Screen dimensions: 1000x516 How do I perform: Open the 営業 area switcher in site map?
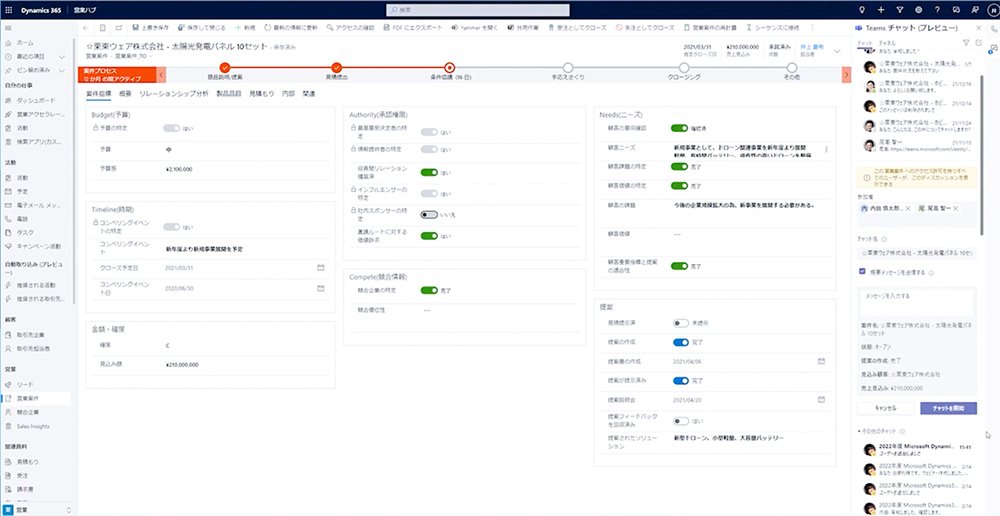click(x=38, y=510)
